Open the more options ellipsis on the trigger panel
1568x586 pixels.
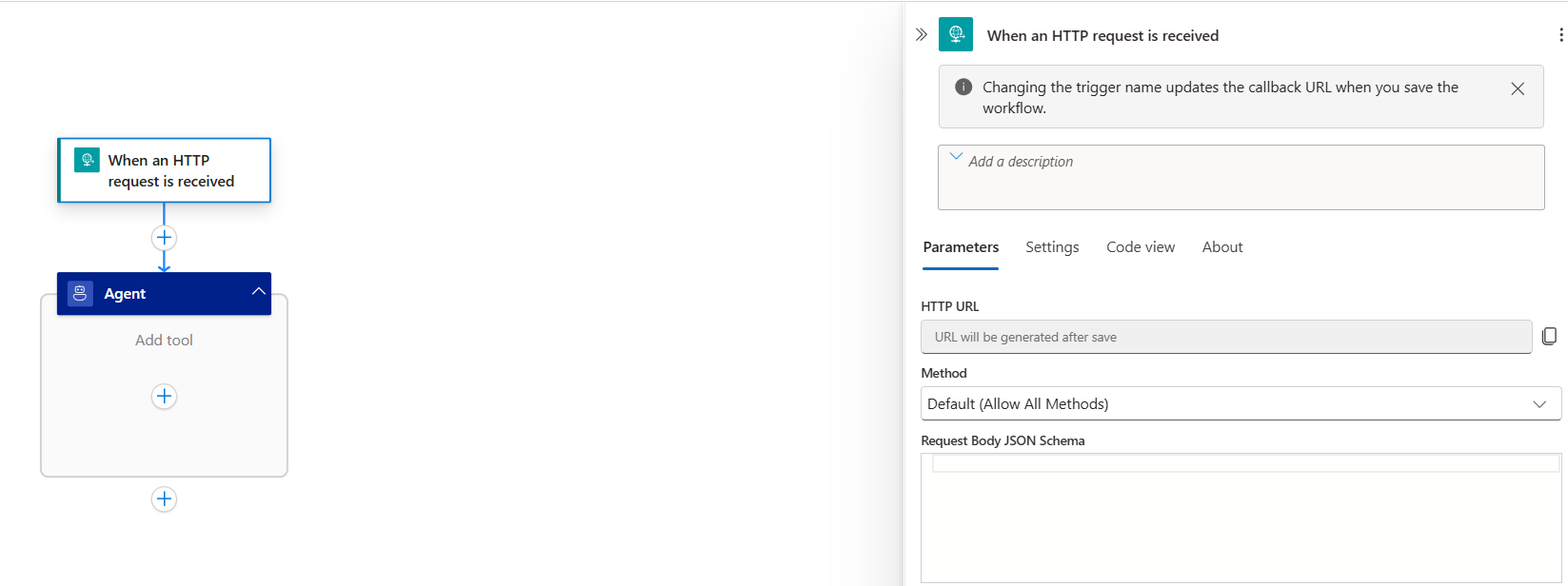point(1560,33)
